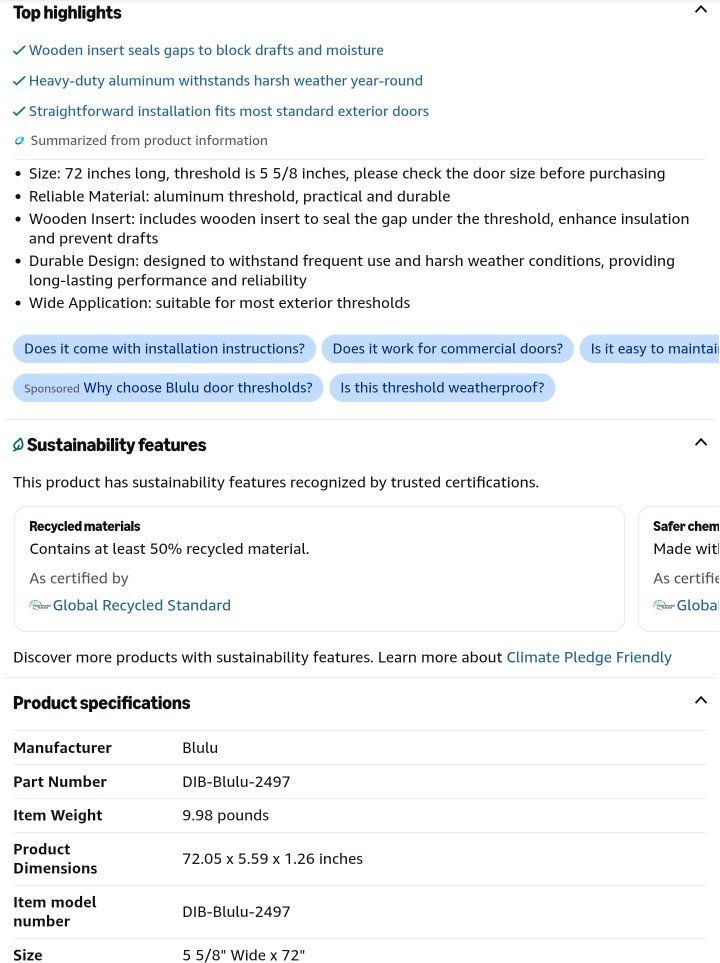Select the Recycled materials certification card
The width and height of the screenshot is (720, 963).
pos(319,569)
